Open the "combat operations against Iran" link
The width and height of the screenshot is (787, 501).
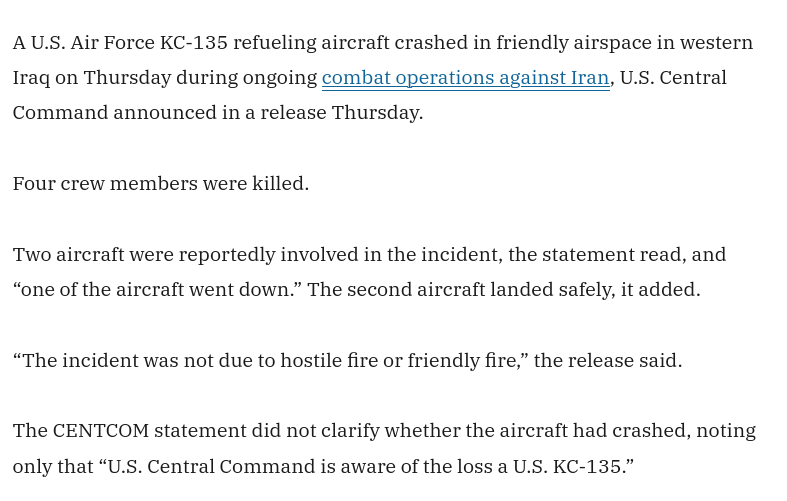465,78
